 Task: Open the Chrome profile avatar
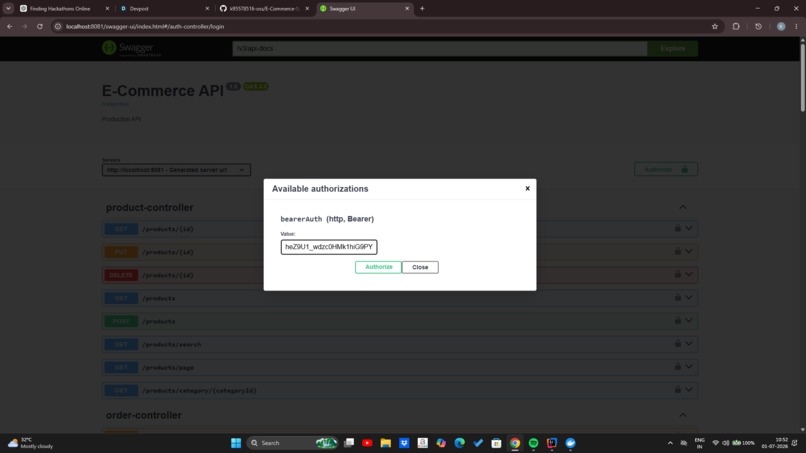781,26
